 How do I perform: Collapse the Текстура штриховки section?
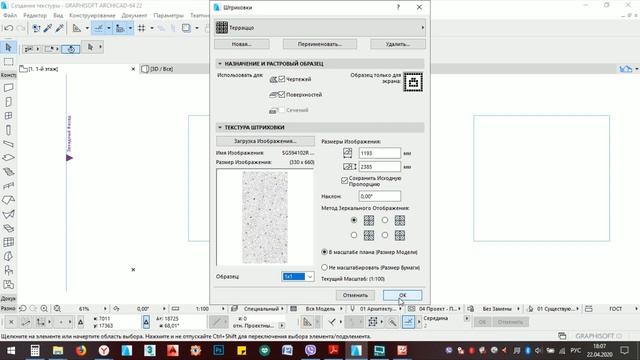pos(220,127)
